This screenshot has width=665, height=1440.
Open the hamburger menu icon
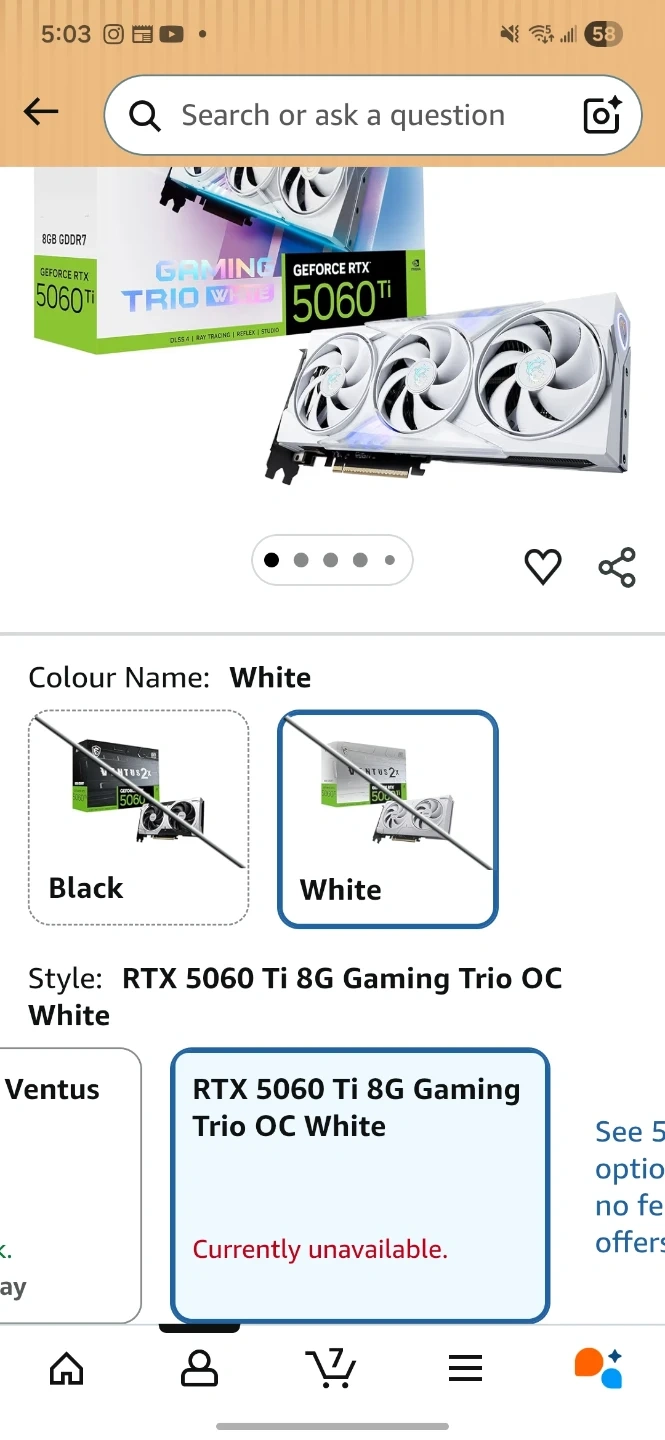tap(465, 1368)
